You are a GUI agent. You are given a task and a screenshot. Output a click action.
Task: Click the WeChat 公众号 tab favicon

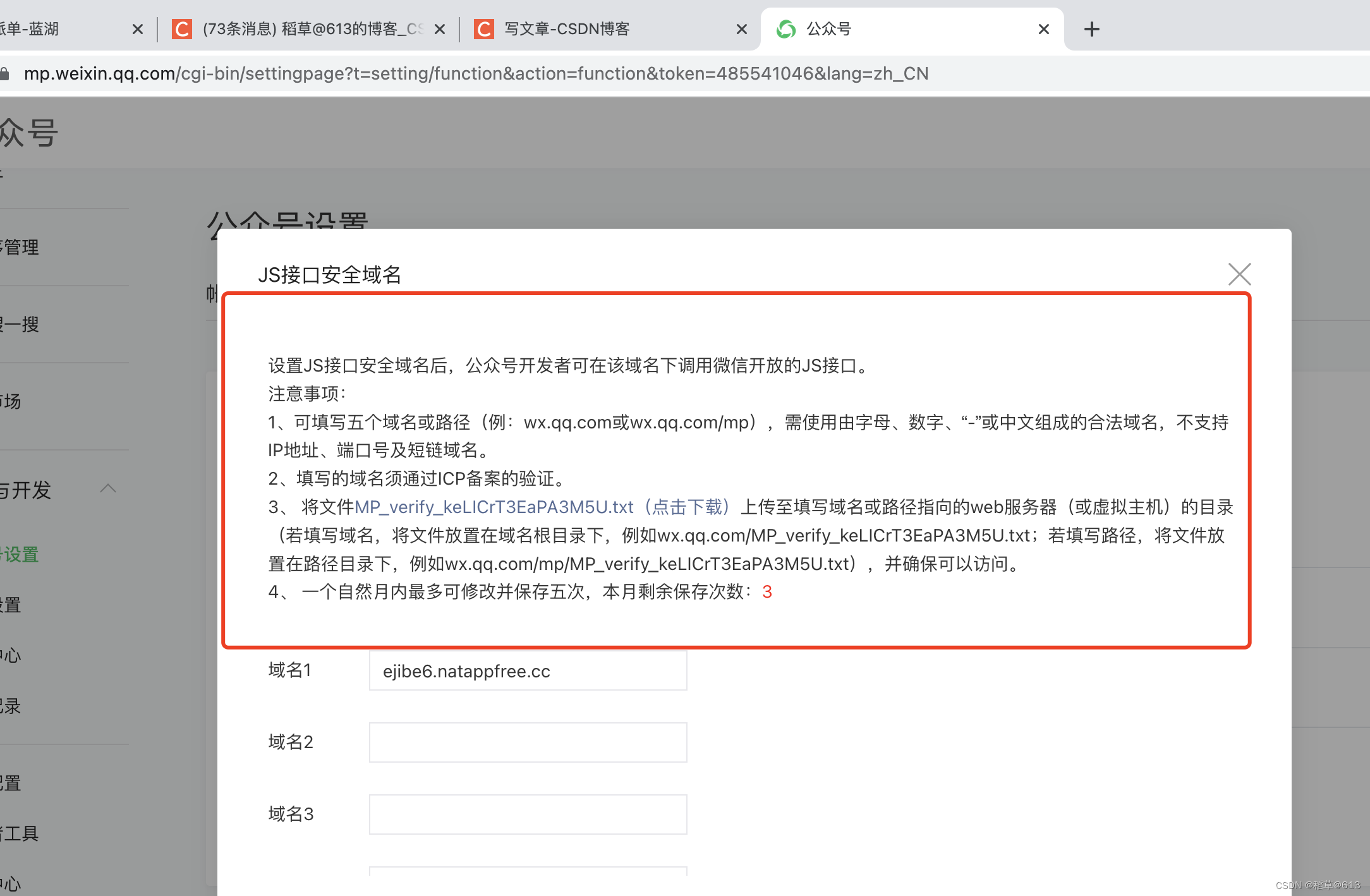(786, 29)
